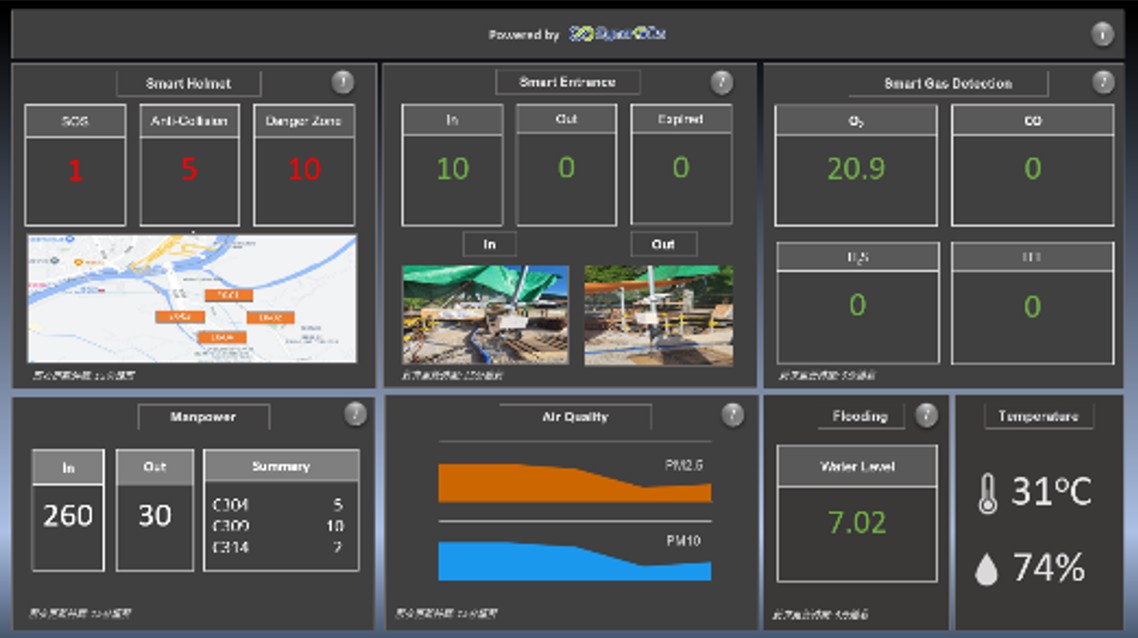Viewport: 1138px width, 638px height.
Task: Click the info icon in the top header bar
Action: (x=1101, y=35)
